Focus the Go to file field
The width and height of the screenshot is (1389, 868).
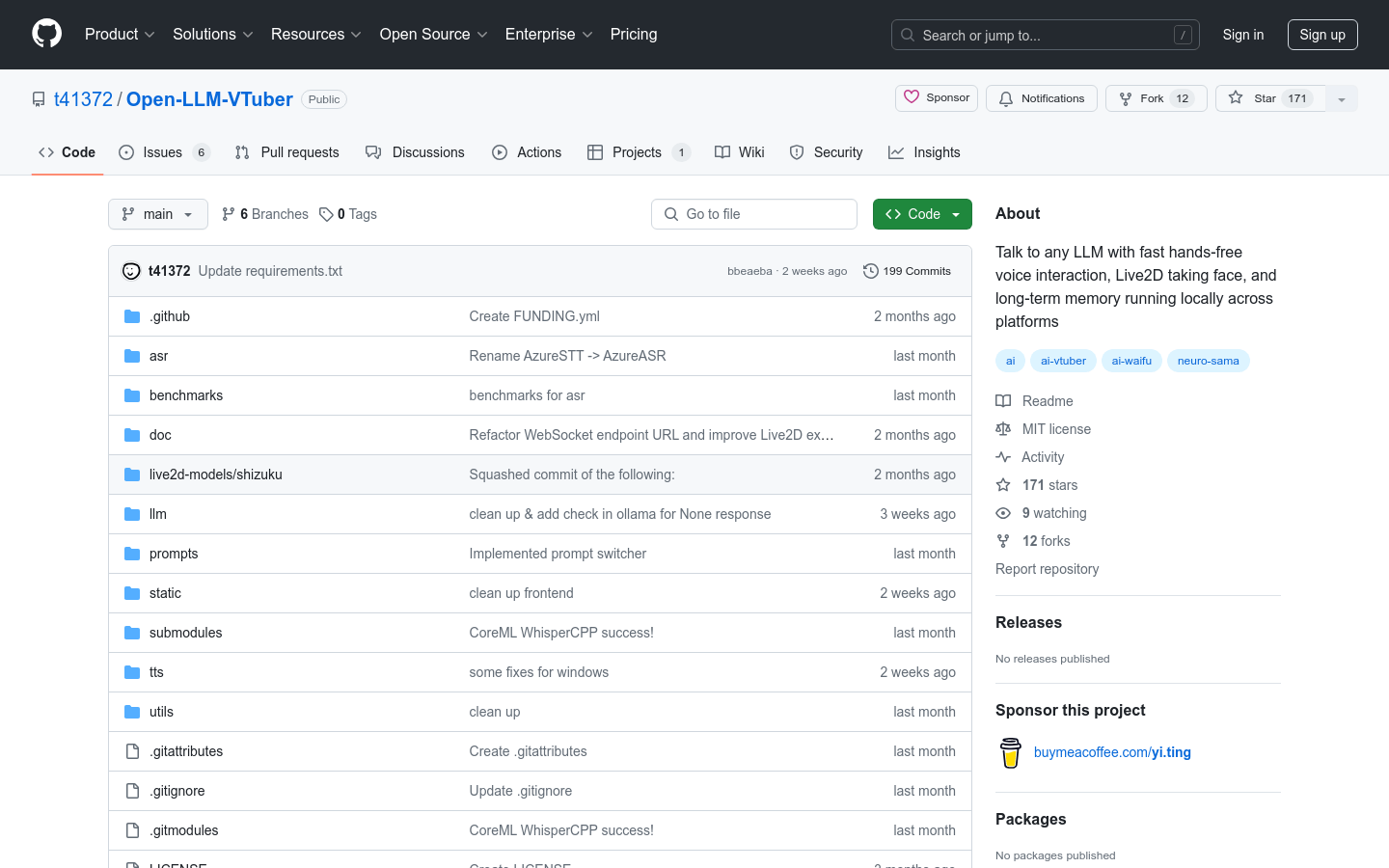(x=754, y=214)
